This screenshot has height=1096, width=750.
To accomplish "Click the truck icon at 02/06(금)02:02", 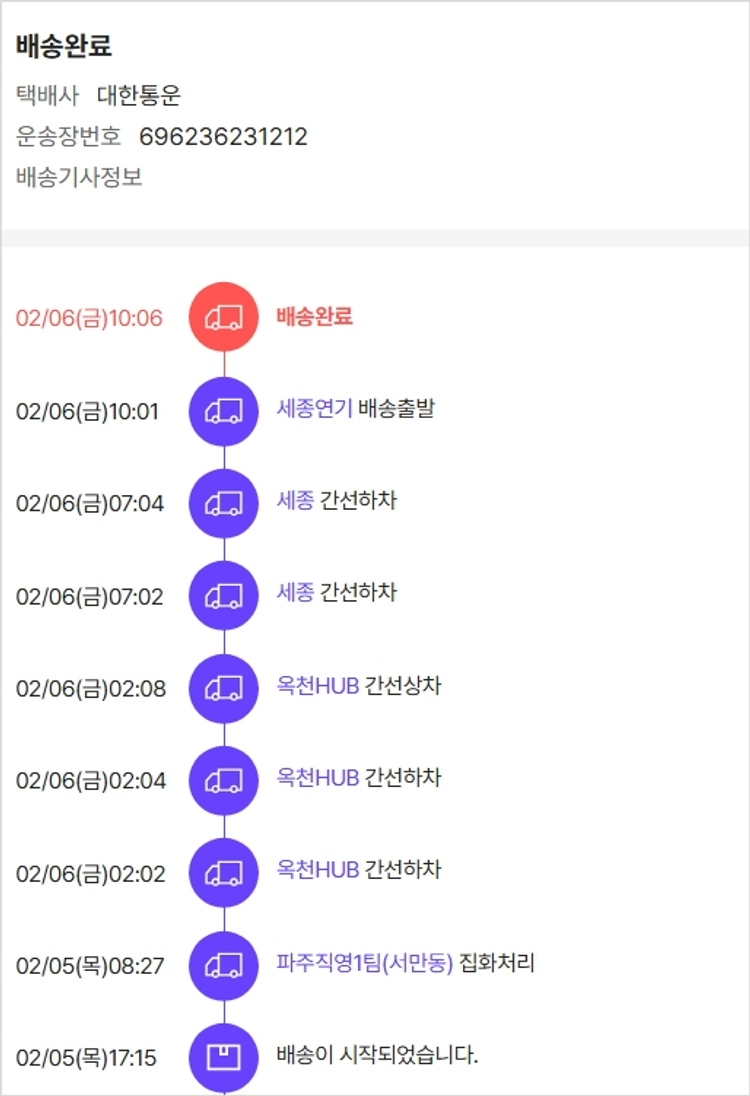I will (x=224, y=873).
